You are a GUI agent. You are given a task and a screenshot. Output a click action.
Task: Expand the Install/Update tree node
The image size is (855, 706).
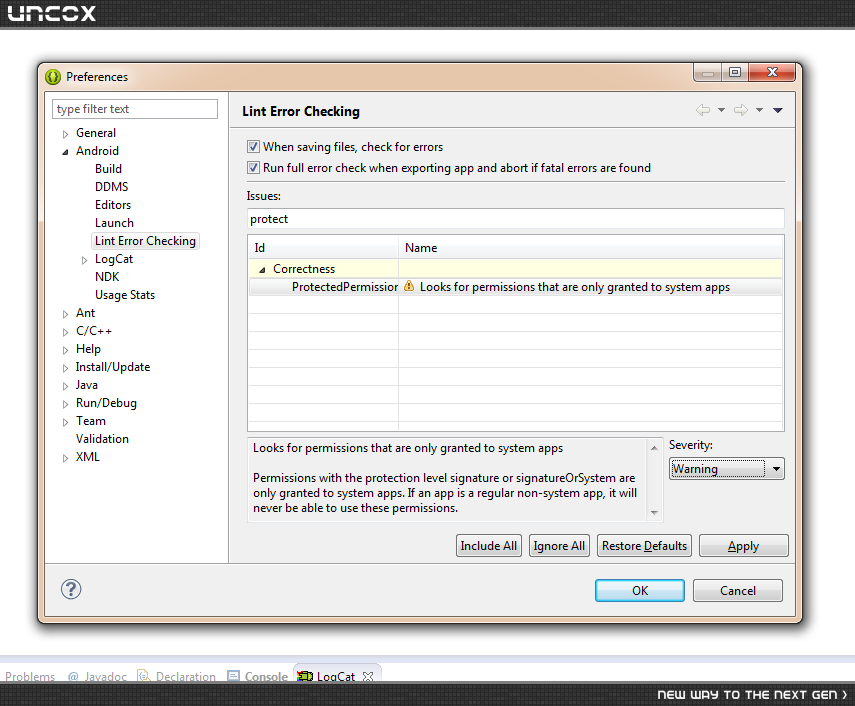65,368
